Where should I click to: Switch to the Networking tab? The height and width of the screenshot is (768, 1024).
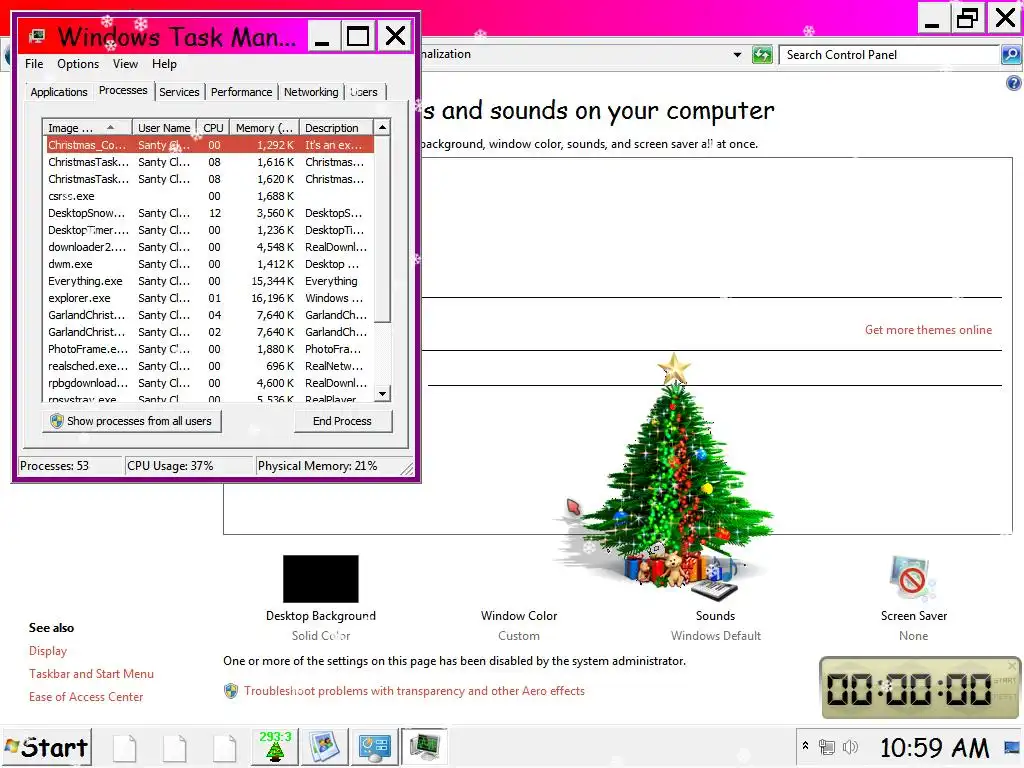click(x=311, y=92)
